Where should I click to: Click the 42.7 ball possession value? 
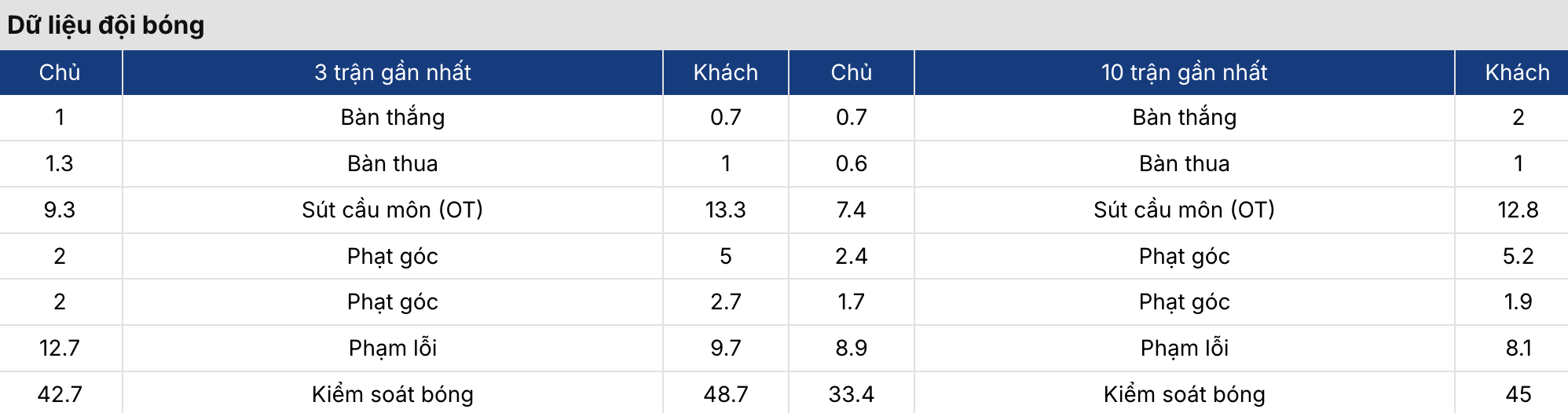[60, 394]
